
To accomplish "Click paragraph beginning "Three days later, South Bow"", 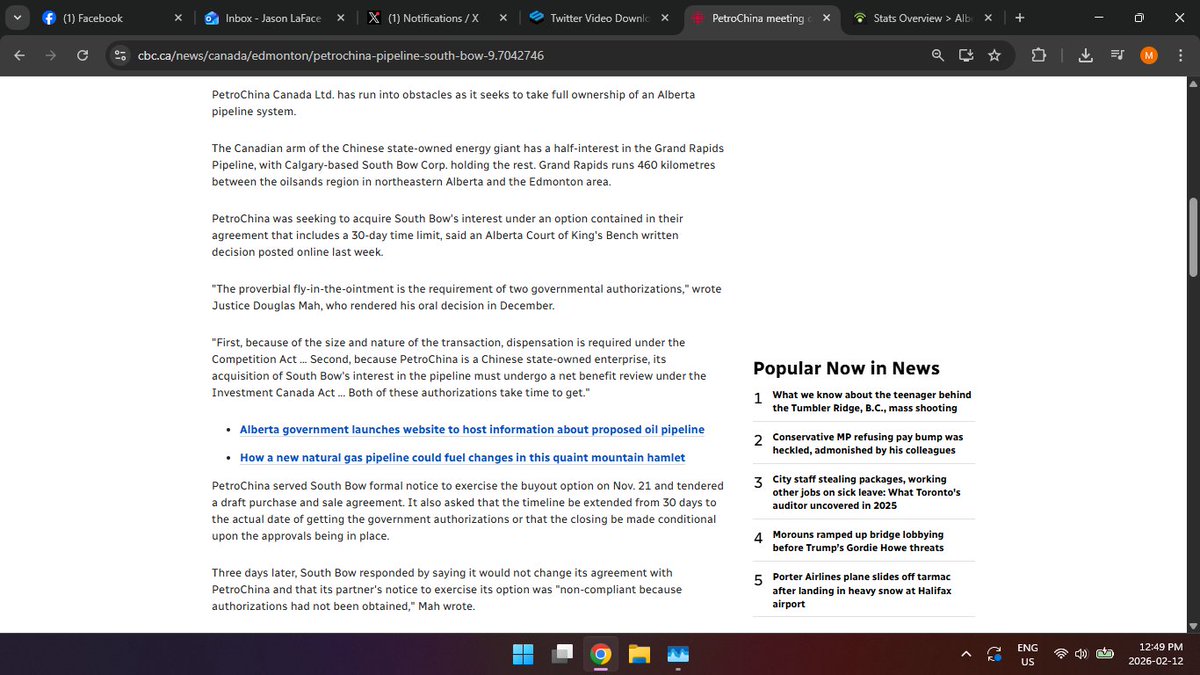I will coord(447,589).
